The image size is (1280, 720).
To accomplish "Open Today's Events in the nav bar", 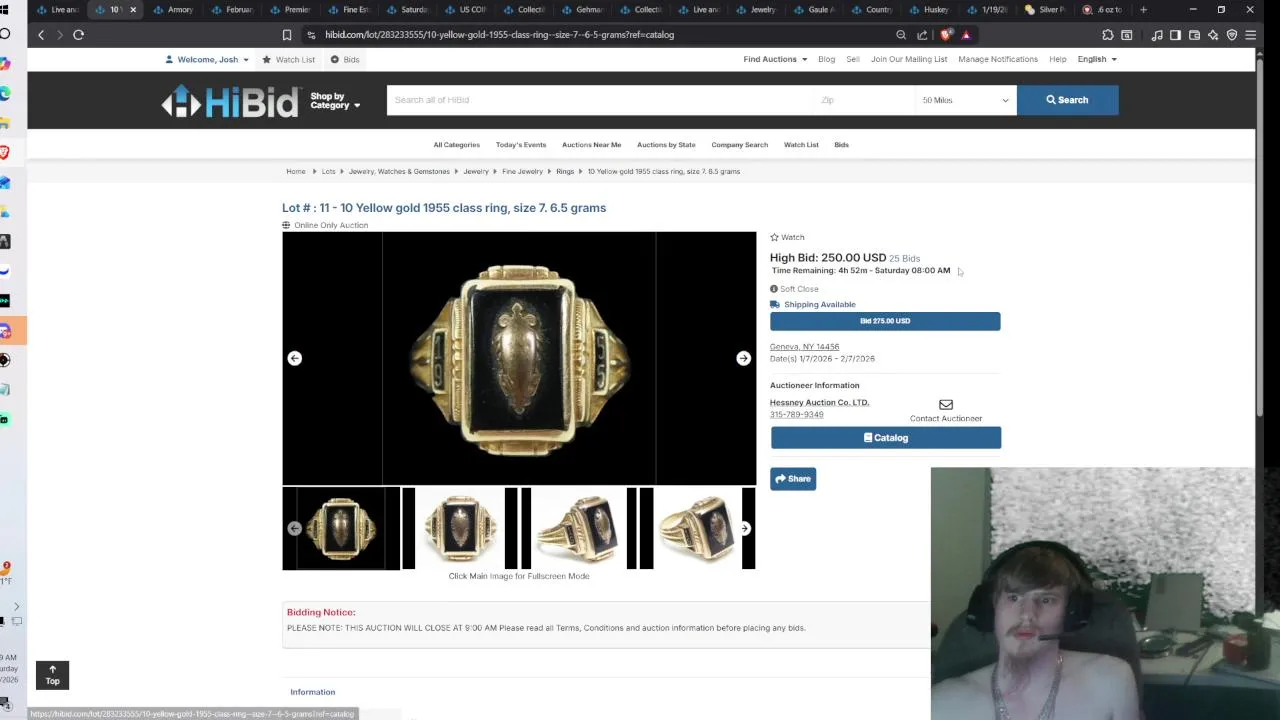I will [521, 145].
